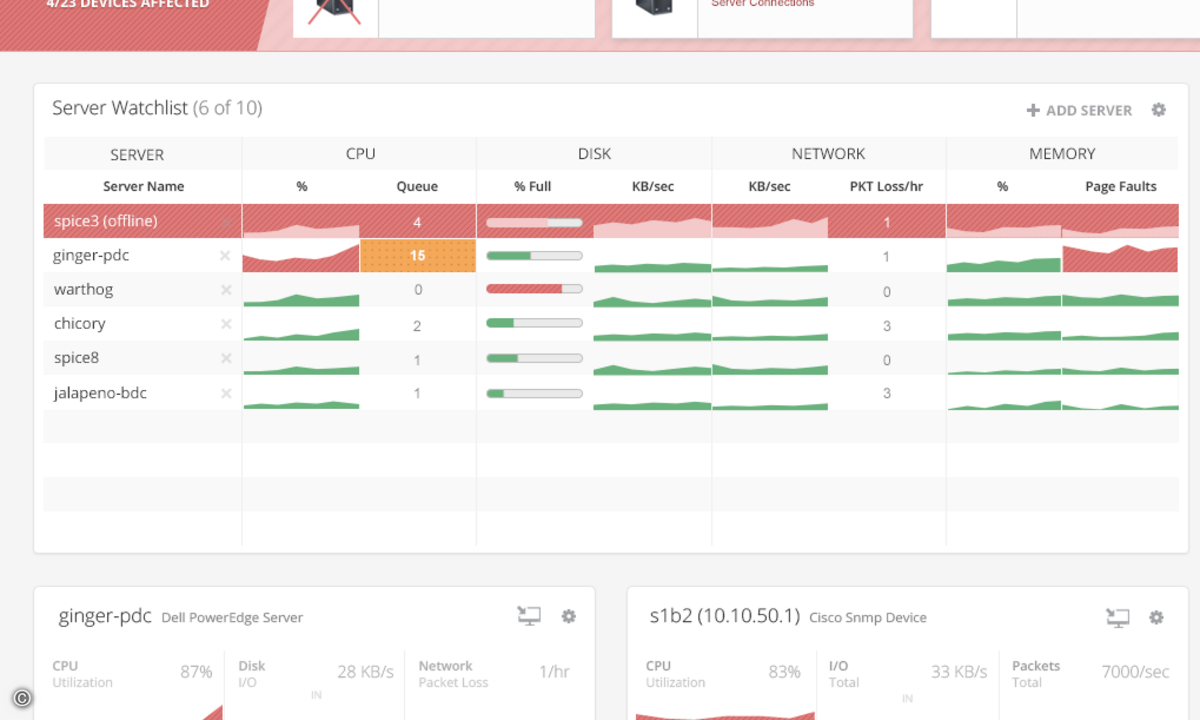Click ginger-pdc Disk I/O 28 KB/s stat
1200x720 pixels.
[x=316, y=674]
